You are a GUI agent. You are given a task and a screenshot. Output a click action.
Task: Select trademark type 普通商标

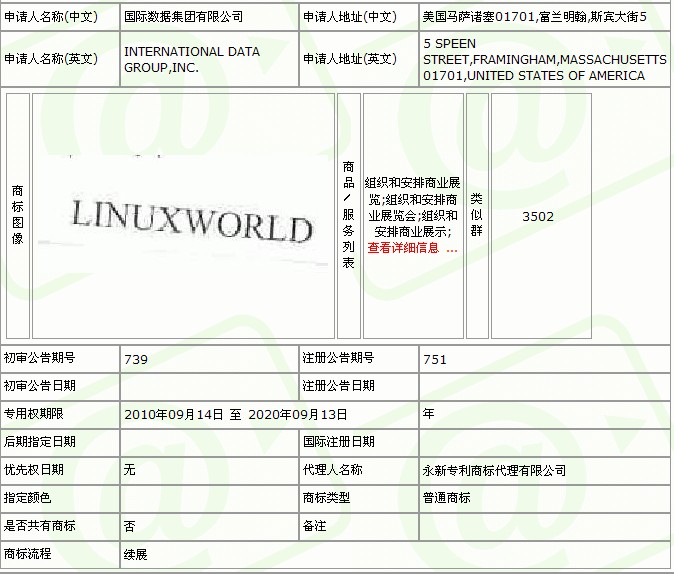coord(447,498)
